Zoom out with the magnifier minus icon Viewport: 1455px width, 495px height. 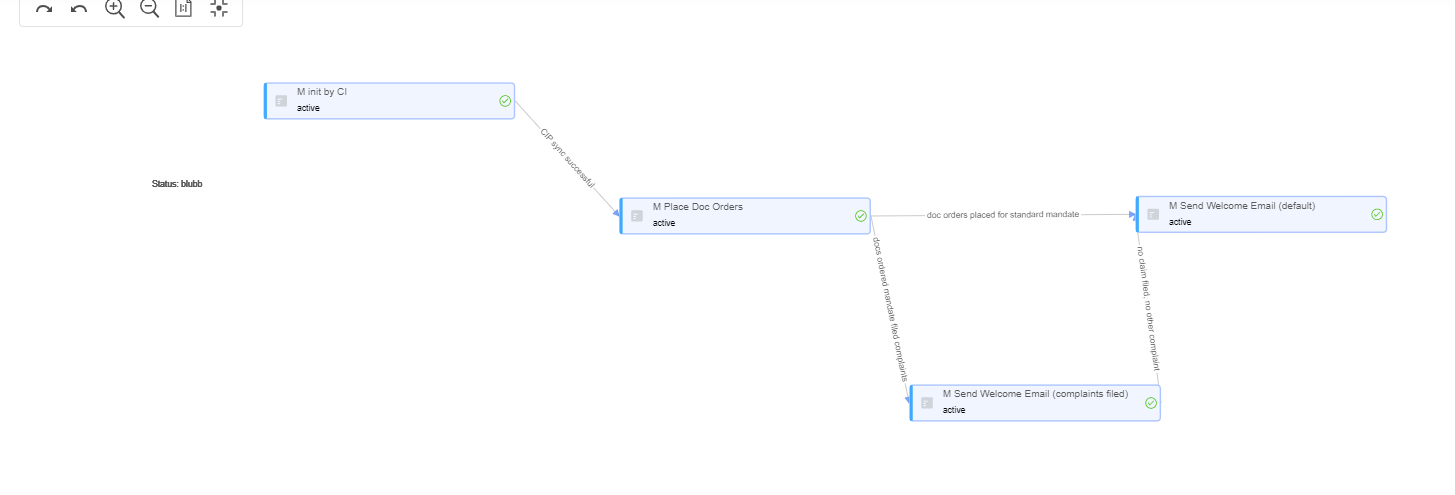click(150, 8)
